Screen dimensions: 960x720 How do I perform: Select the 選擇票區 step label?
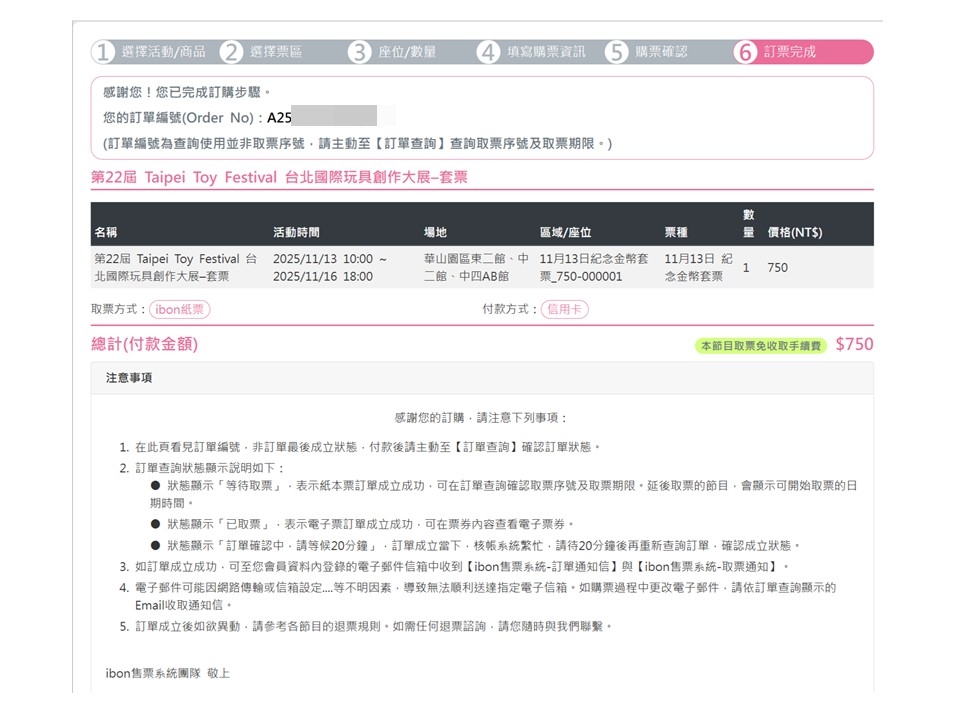(276, 52)
